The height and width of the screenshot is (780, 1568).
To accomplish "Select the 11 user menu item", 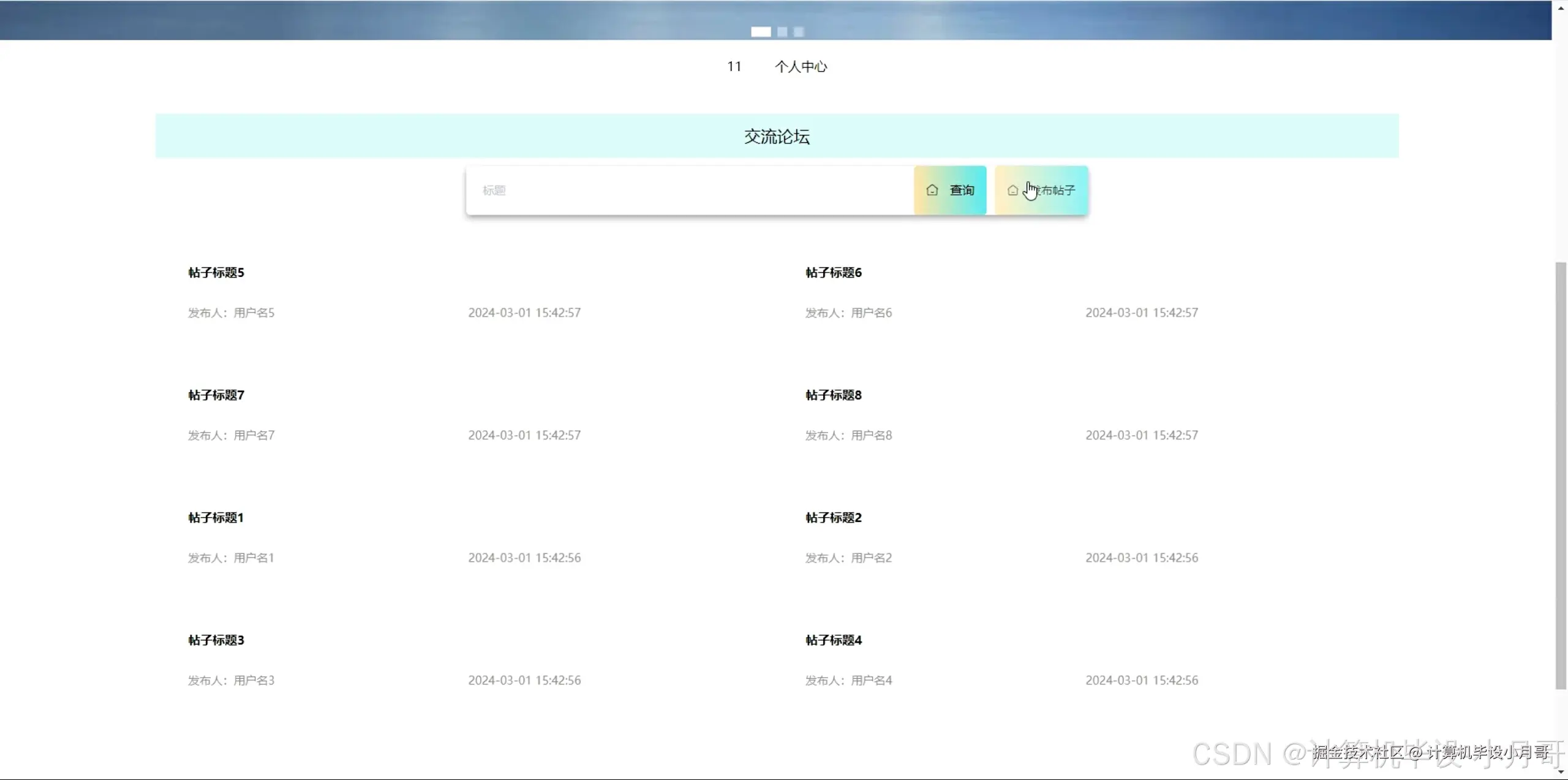I will point(734,67).
